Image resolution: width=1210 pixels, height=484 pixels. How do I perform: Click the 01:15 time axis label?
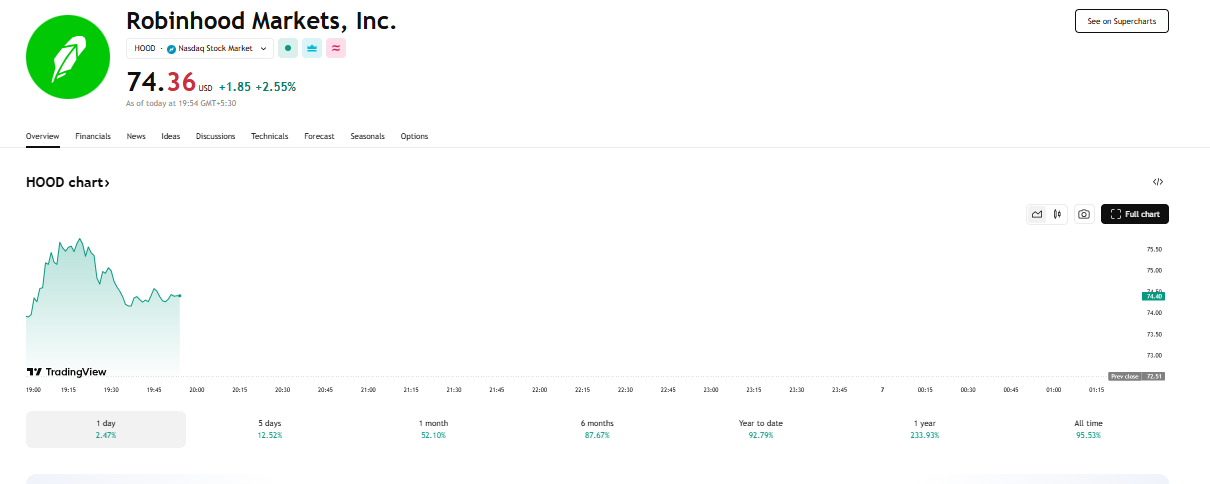[x=1096, y=389]
